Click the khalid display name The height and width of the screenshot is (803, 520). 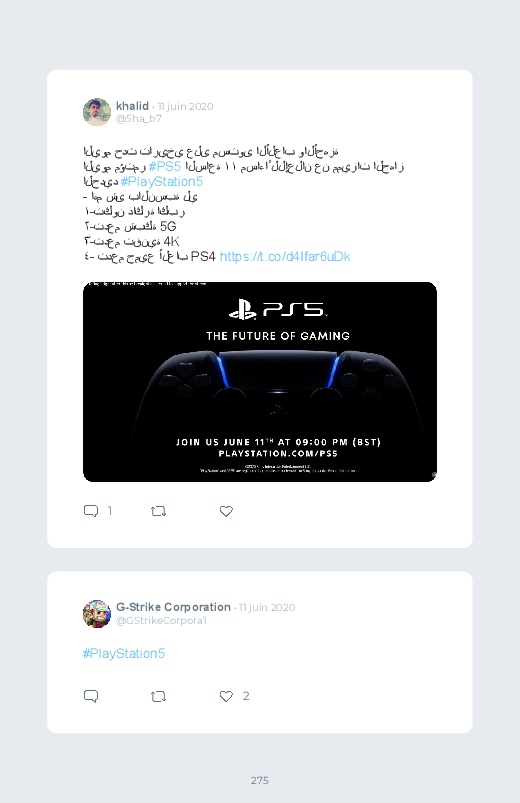[x=132, y=106]
